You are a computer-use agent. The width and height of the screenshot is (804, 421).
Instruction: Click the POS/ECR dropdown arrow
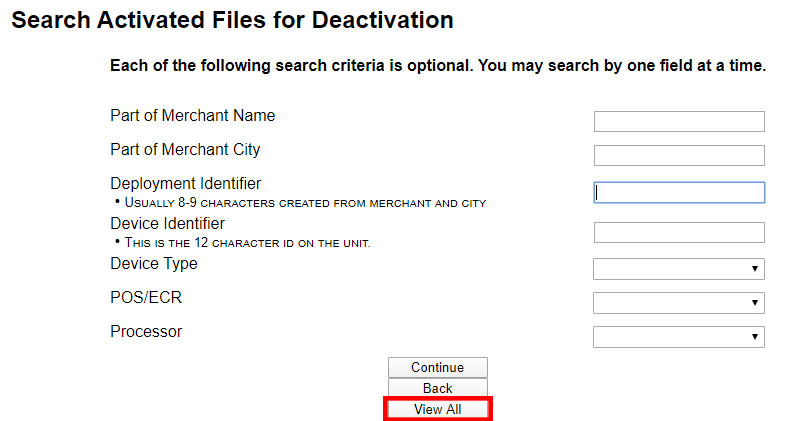[x=754, y=303]
